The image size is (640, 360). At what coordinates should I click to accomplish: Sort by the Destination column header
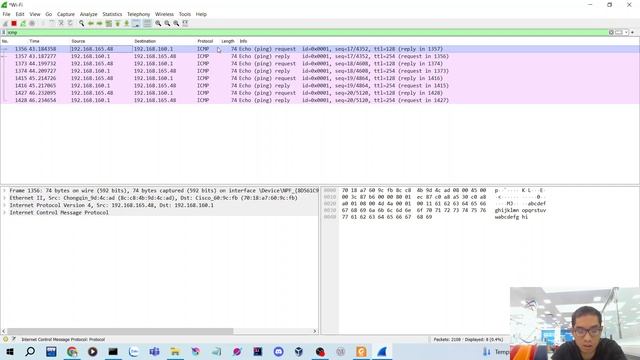tap(145, 41)
